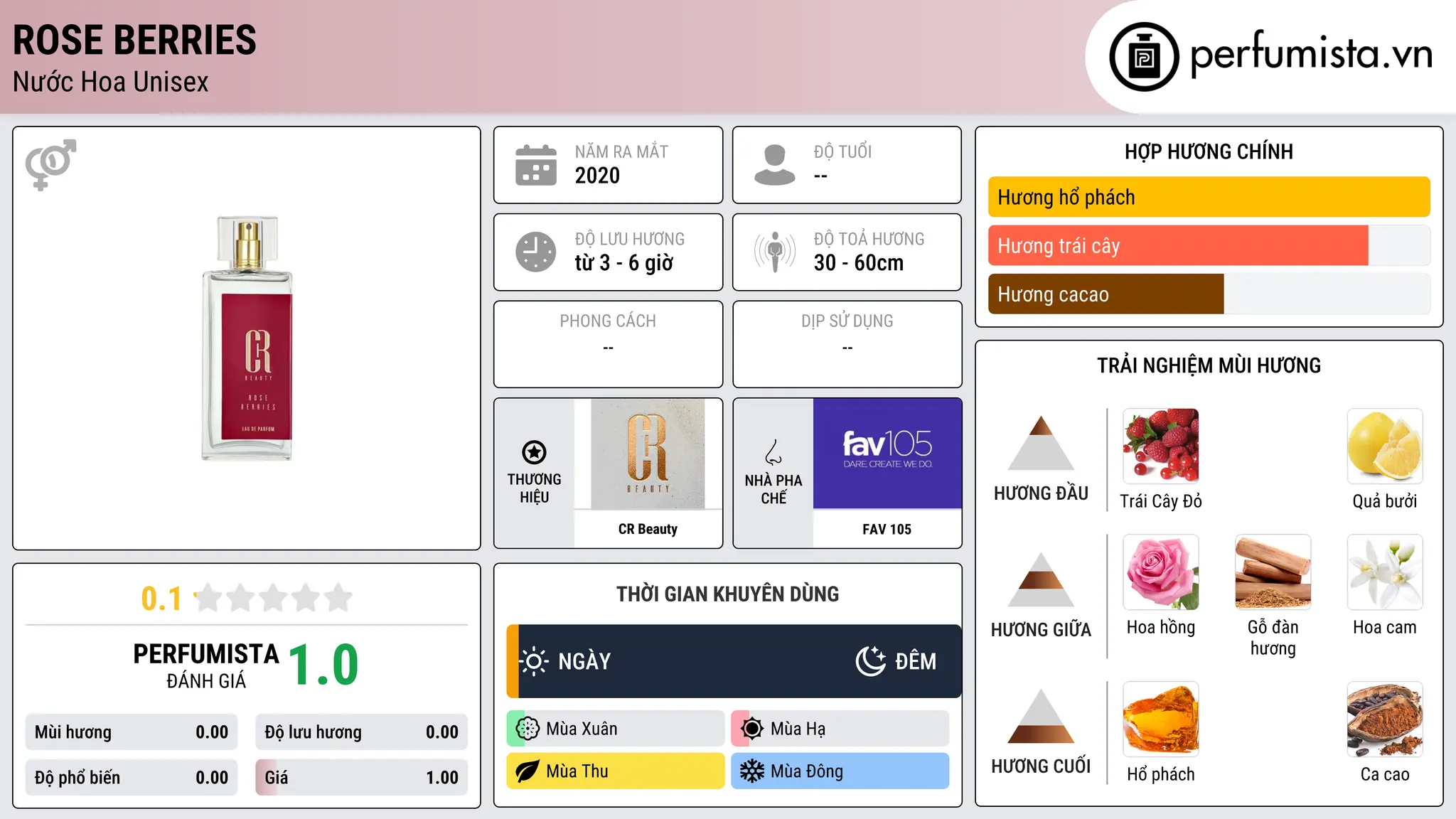Click the moon icon next to Đêm
This screenshot has width=1456, height=819.
pyautogui.click(x=871, y=661)
